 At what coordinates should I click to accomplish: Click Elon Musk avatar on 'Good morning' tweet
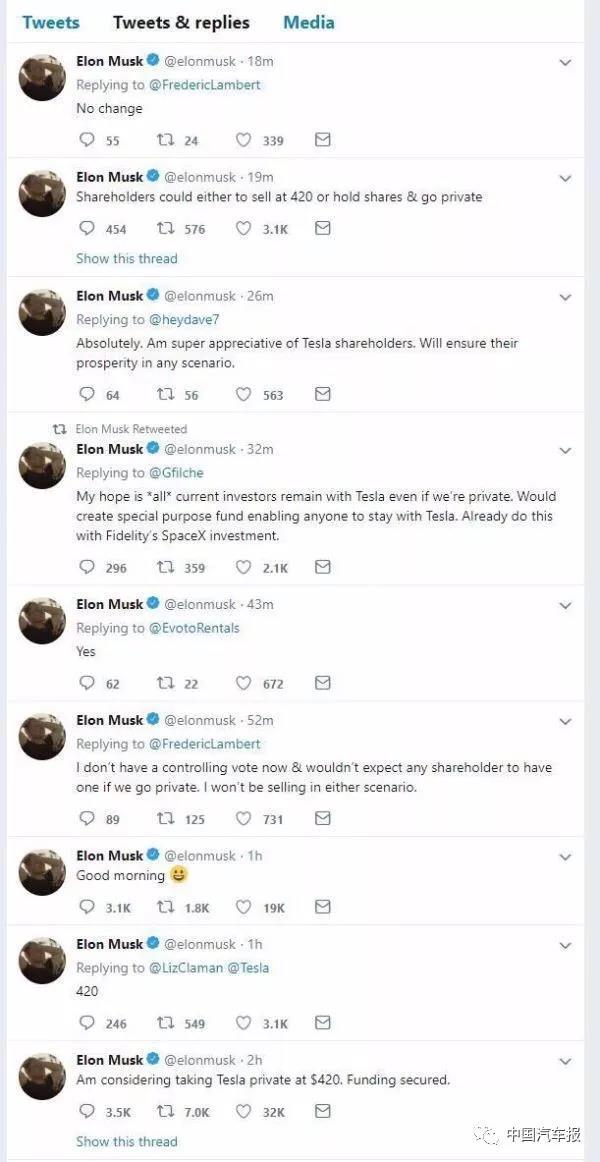tap(42, 871)
